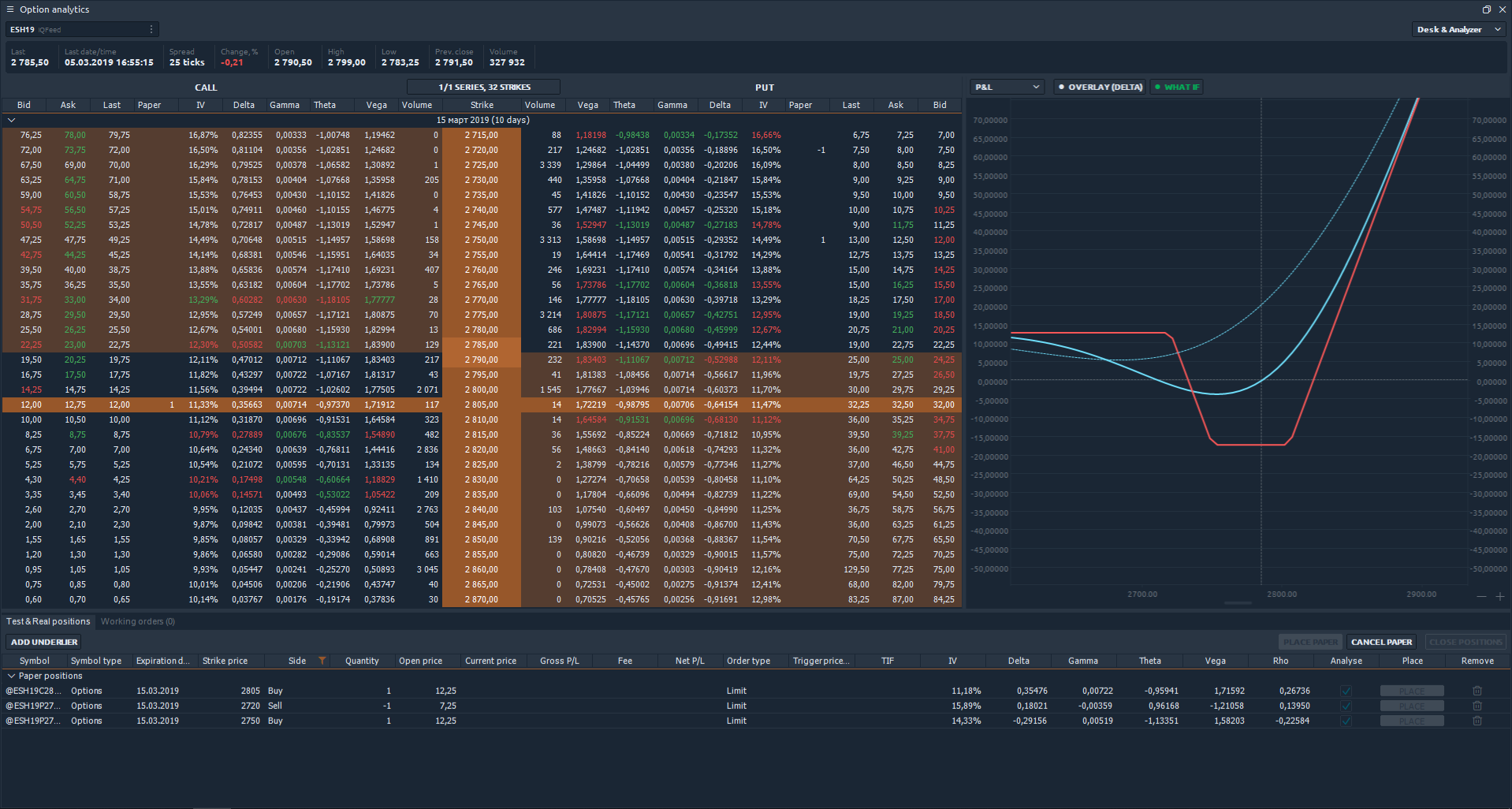1512x809 pixels.
Task: Click the Side column filter icon
Action: [x=322, y=661]
